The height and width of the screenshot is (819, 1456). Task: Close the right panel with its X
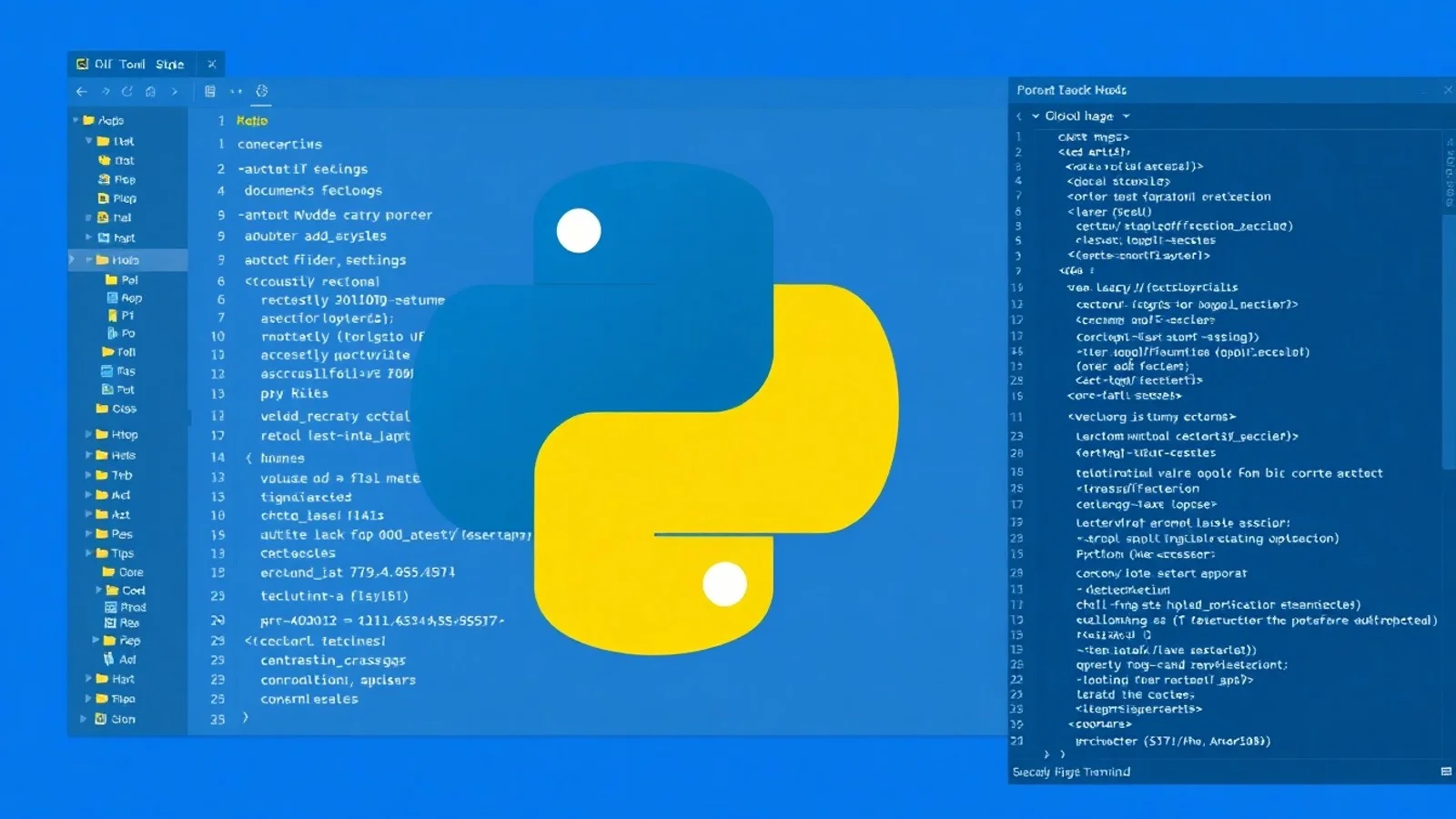tap(1448, 90)
